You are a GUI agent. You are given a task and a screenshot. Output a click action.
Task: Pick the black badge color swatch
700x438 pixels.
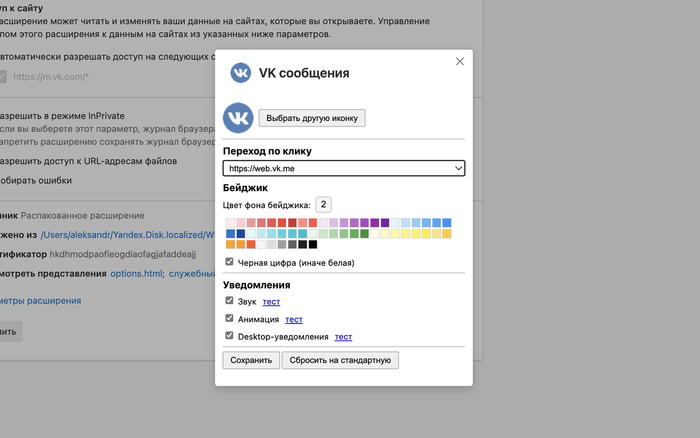(x=313, y=244)
